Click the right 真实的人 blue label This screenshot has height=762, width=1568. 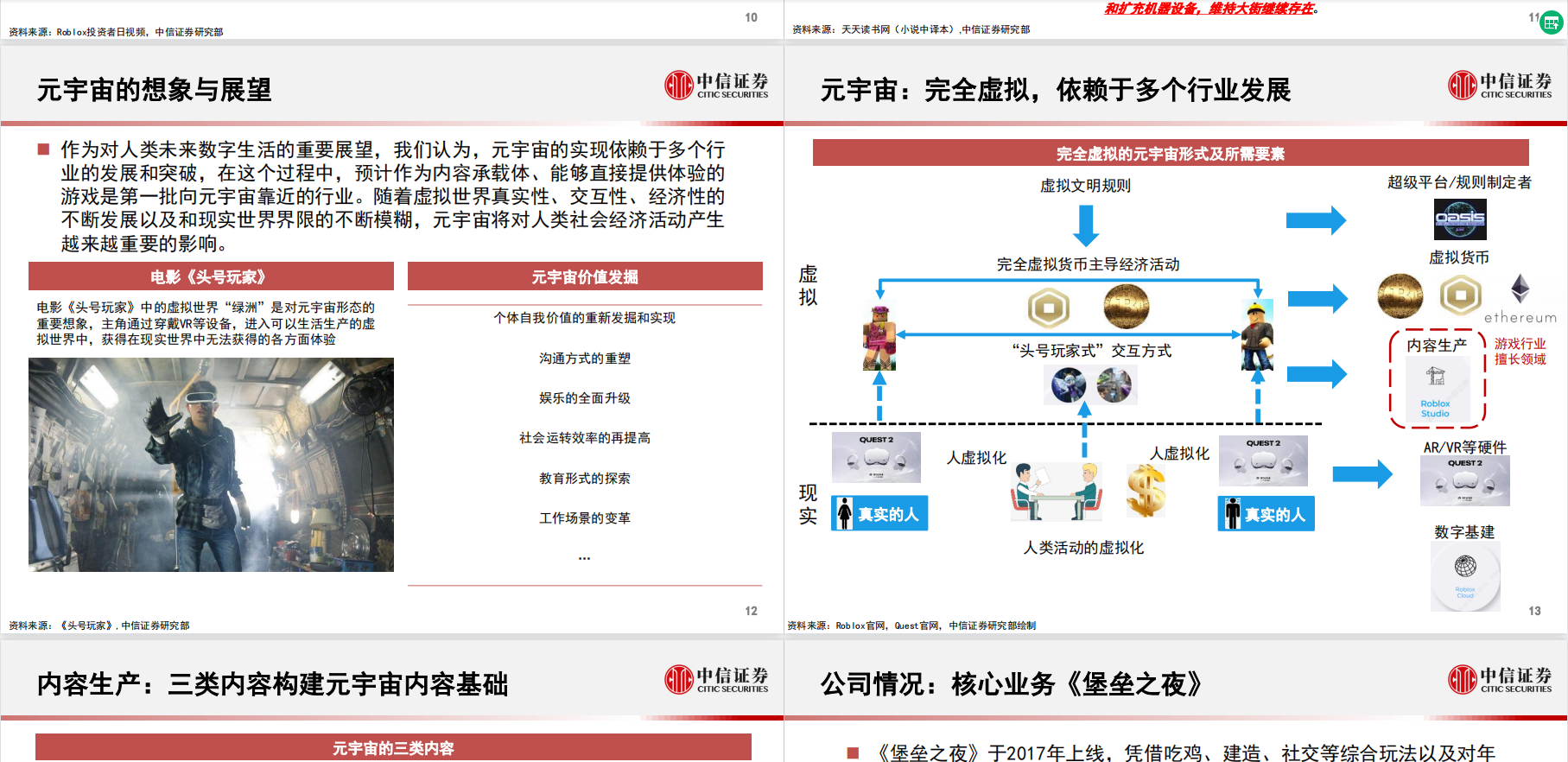[1266, 514]
